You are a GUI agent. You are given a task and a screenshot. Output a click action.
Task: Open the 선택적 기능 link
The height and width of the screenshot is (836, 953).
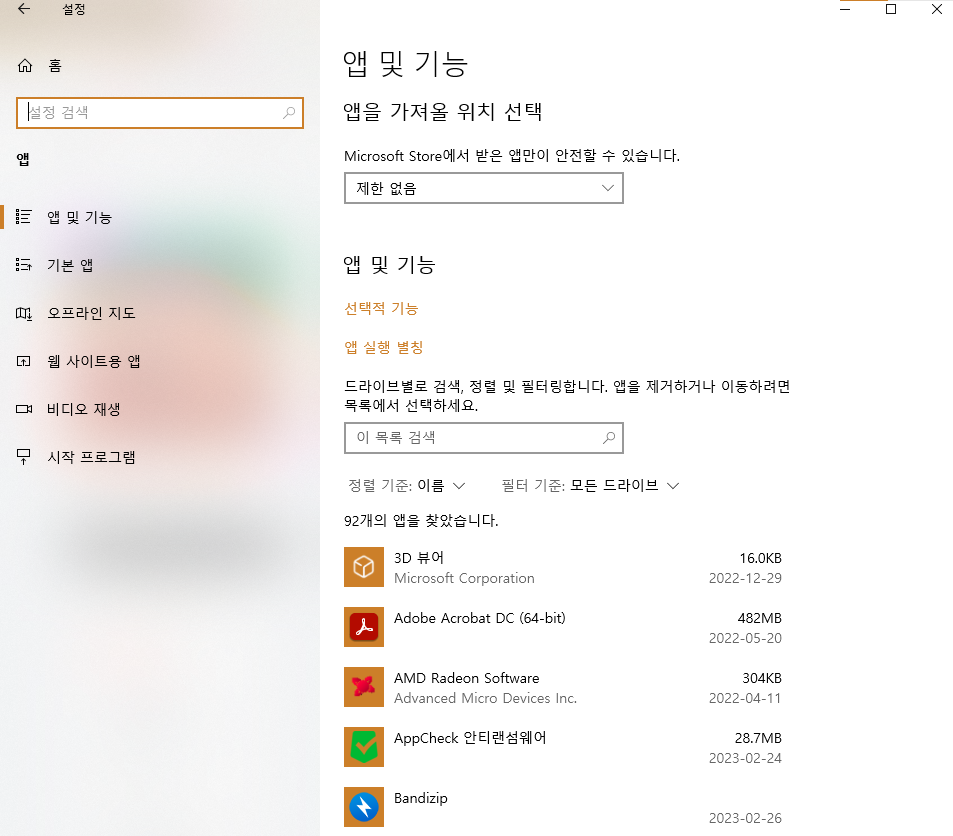[x=381, y=308]
